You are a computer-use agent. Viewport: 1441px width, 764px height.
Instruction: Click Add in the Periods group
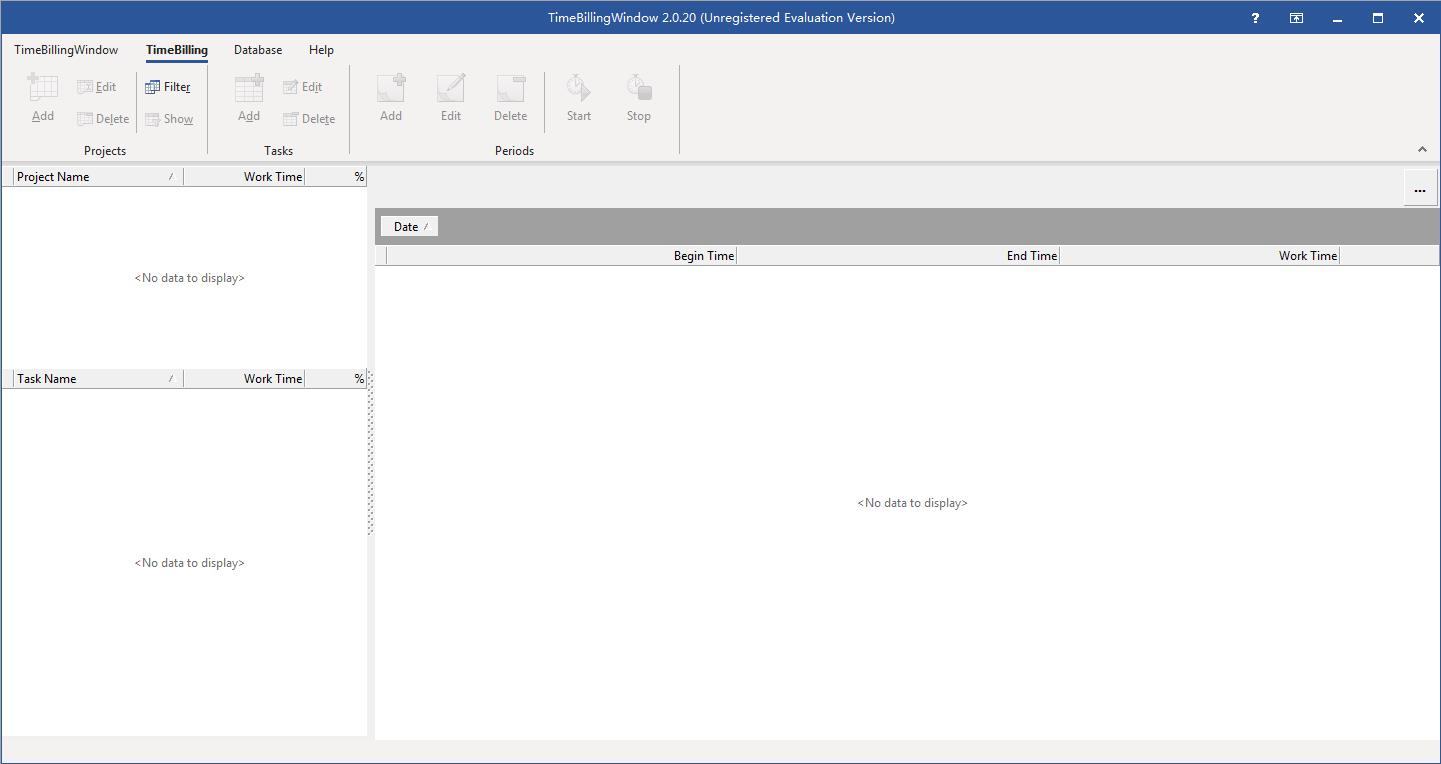(x=391, y=98)
